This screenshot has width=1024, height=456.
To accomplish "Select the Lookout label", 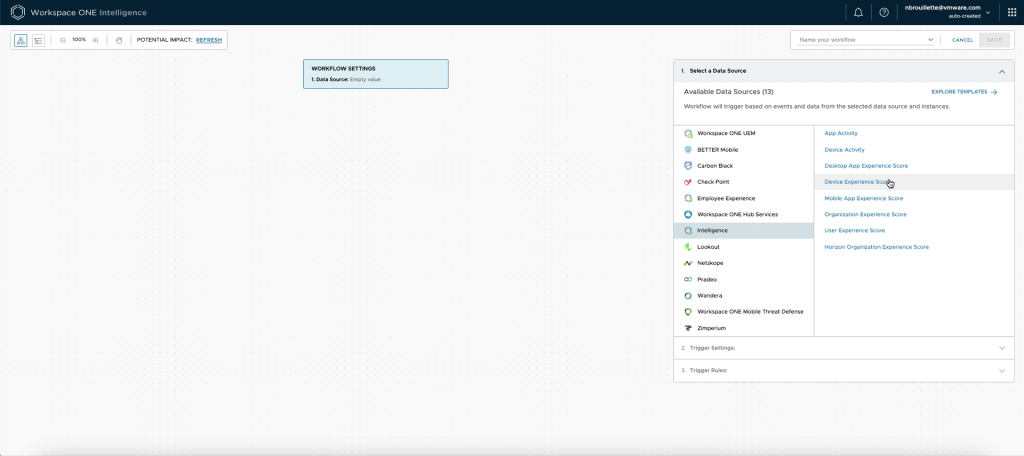I will [707, 247].
